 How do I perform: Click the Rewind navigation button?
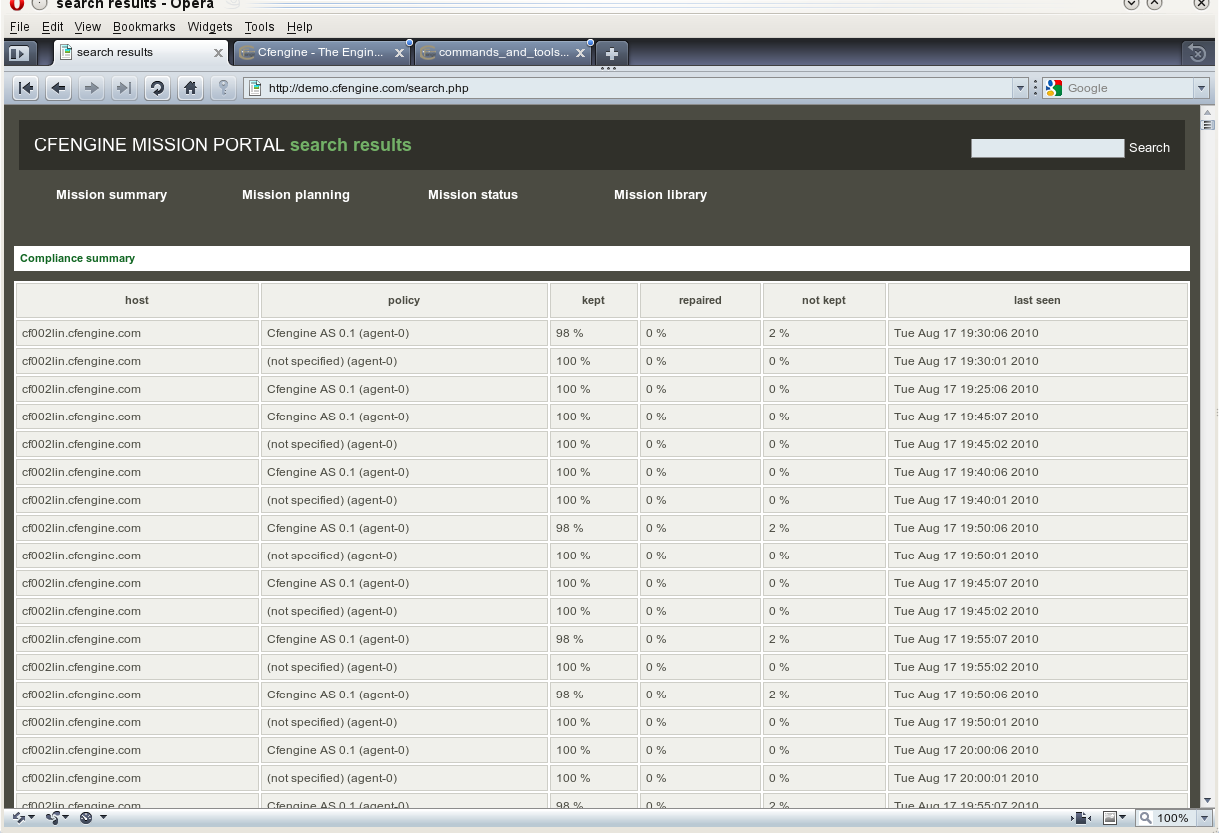pyautogui.click(x=26, y=88)
